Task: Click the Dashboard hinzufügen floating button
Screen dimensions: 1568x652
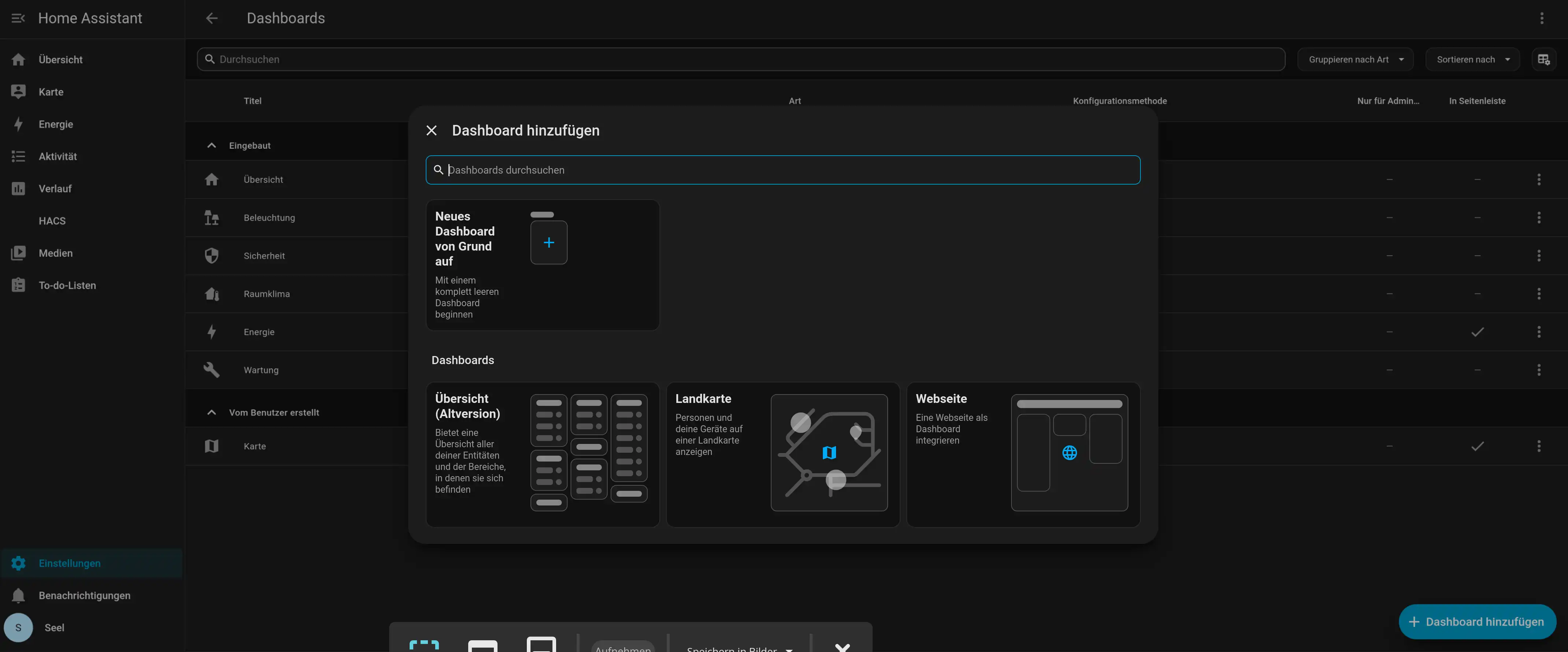Action: (x=1477, y=622)
